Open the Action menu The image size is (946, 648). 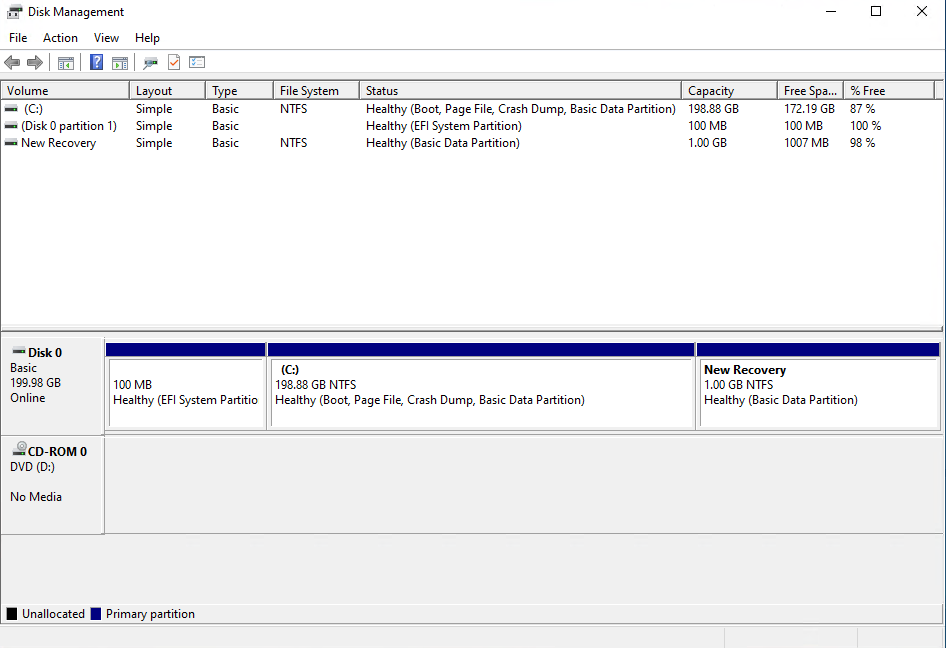pyautogui.click(x=60, y=38)
